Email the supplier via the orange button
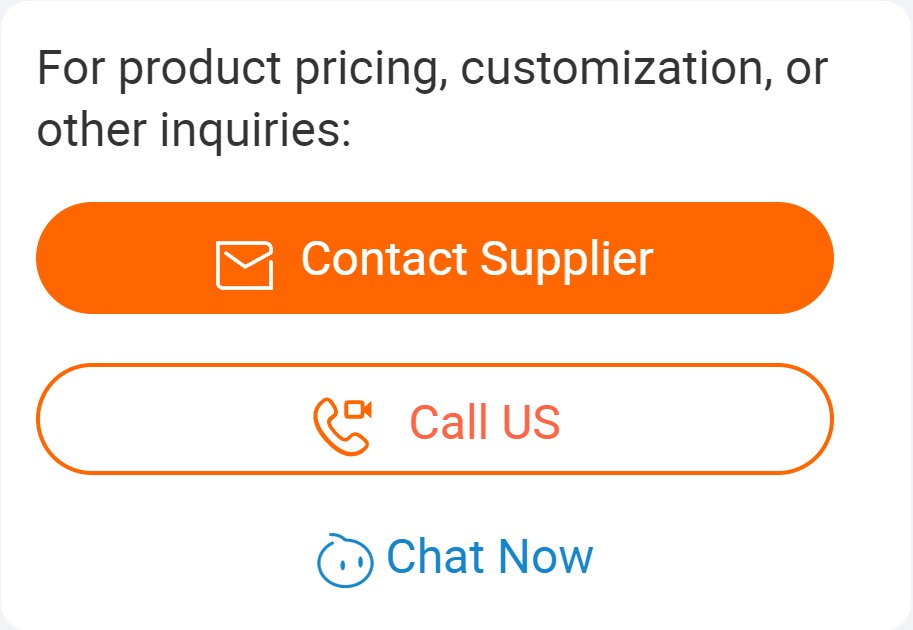This screenshot has height=630, width=913. tap(434, 258)
